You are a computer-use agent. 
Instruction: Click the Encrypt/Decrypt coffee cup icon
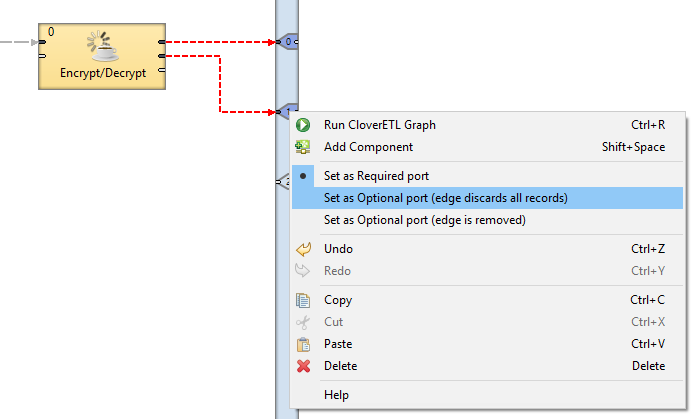click(104, 46)
